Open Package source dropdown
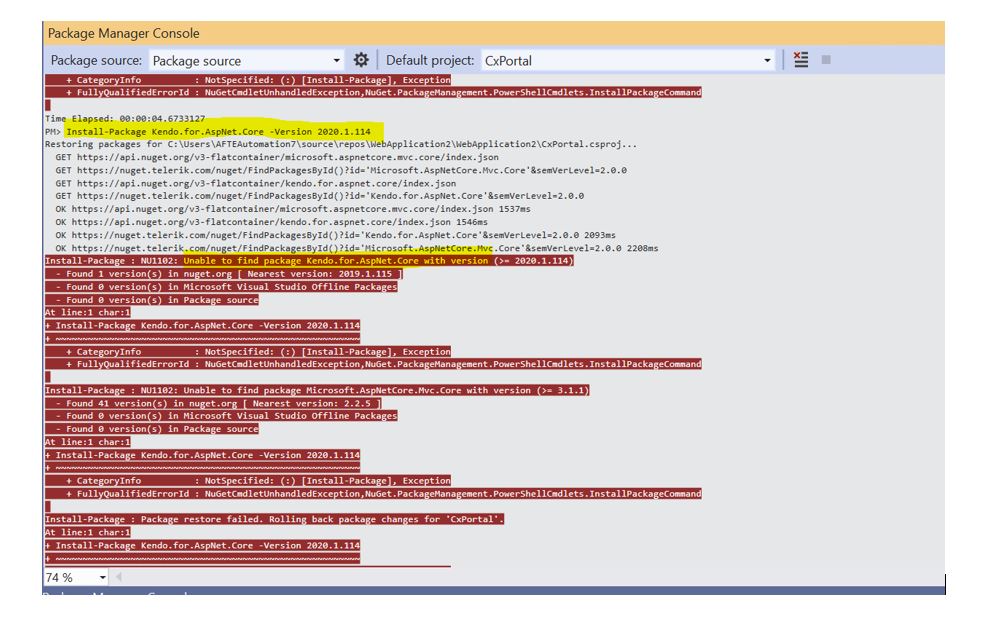The height and width of the screenshot is (624, 981). (x=247, y=61)
